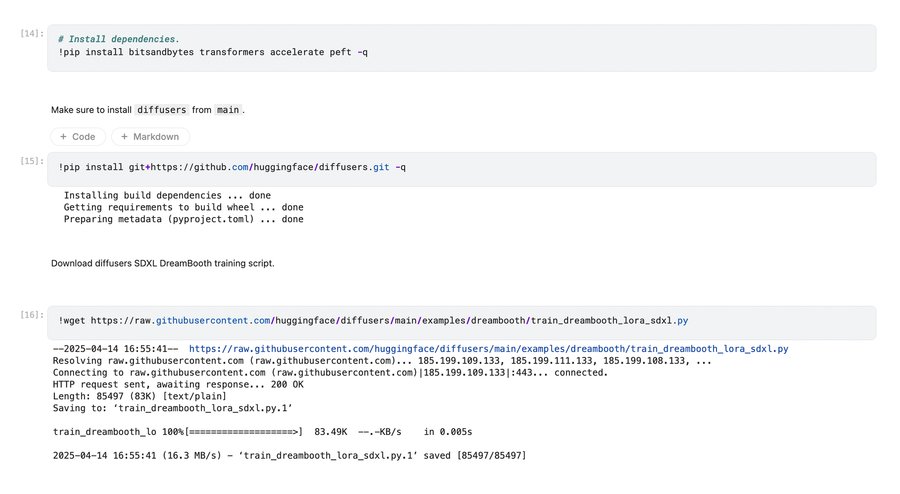This screenshot has width=900, height=494.
Task: Click the '# Install dependencies.' comment line
Action: [x=119, y=39]
